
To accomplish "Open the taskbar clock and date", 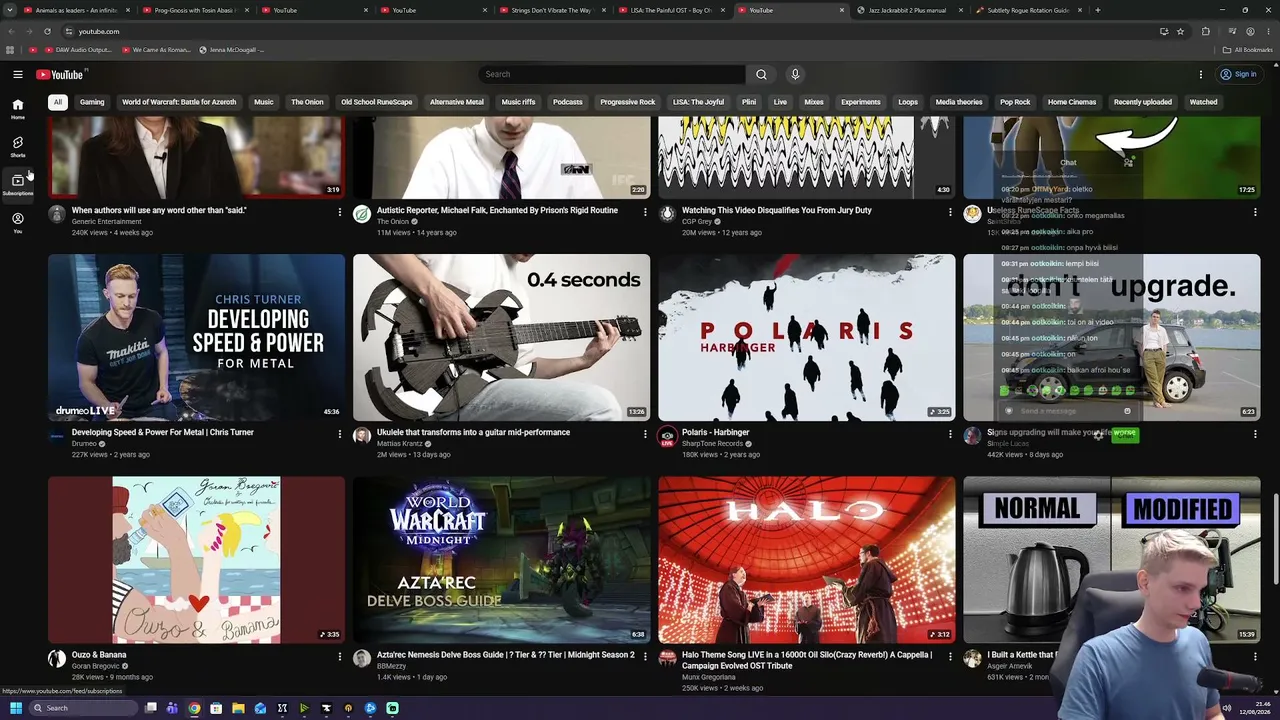I will click(1257, 708).
